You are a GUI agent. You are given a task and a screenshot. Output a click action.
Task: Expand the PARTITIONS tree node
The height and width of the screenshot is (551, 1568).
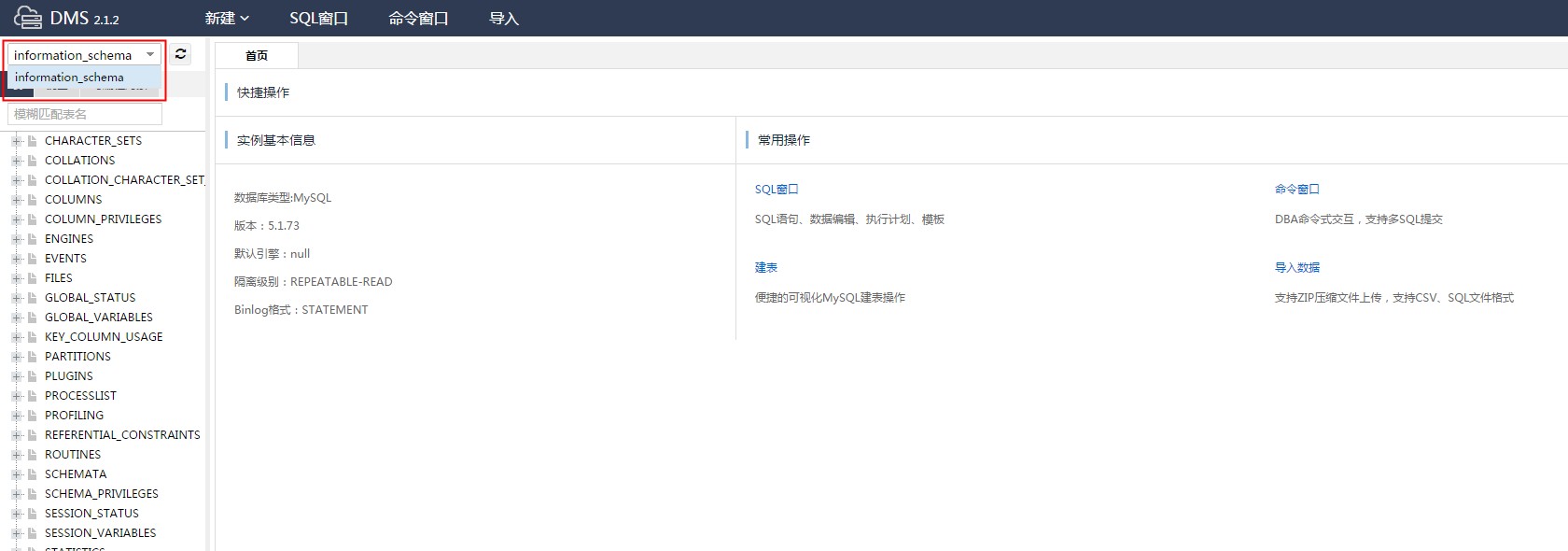click(16, 357)
